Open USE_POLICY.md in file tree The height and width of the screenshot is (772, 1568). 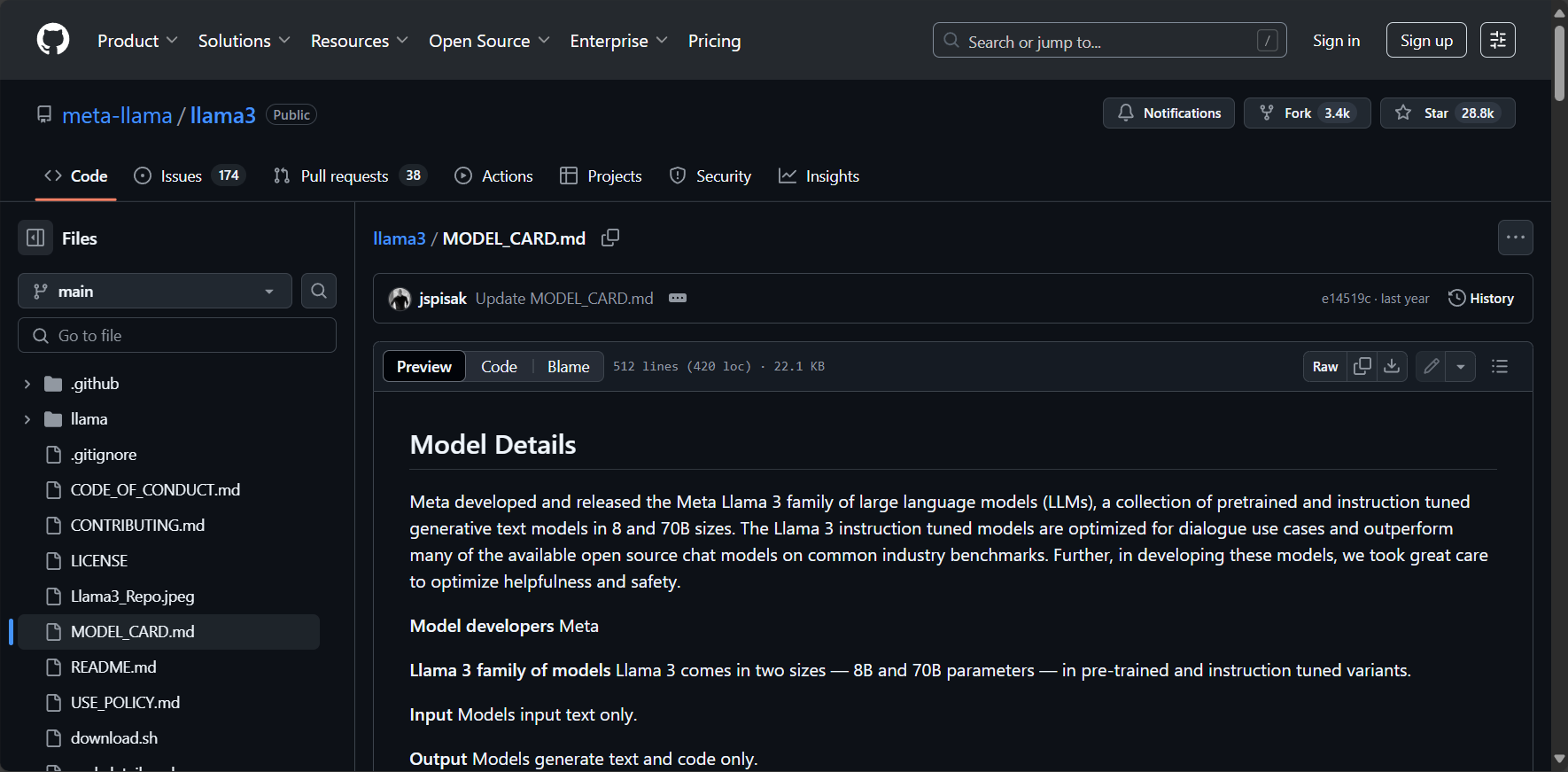point(125,703)
